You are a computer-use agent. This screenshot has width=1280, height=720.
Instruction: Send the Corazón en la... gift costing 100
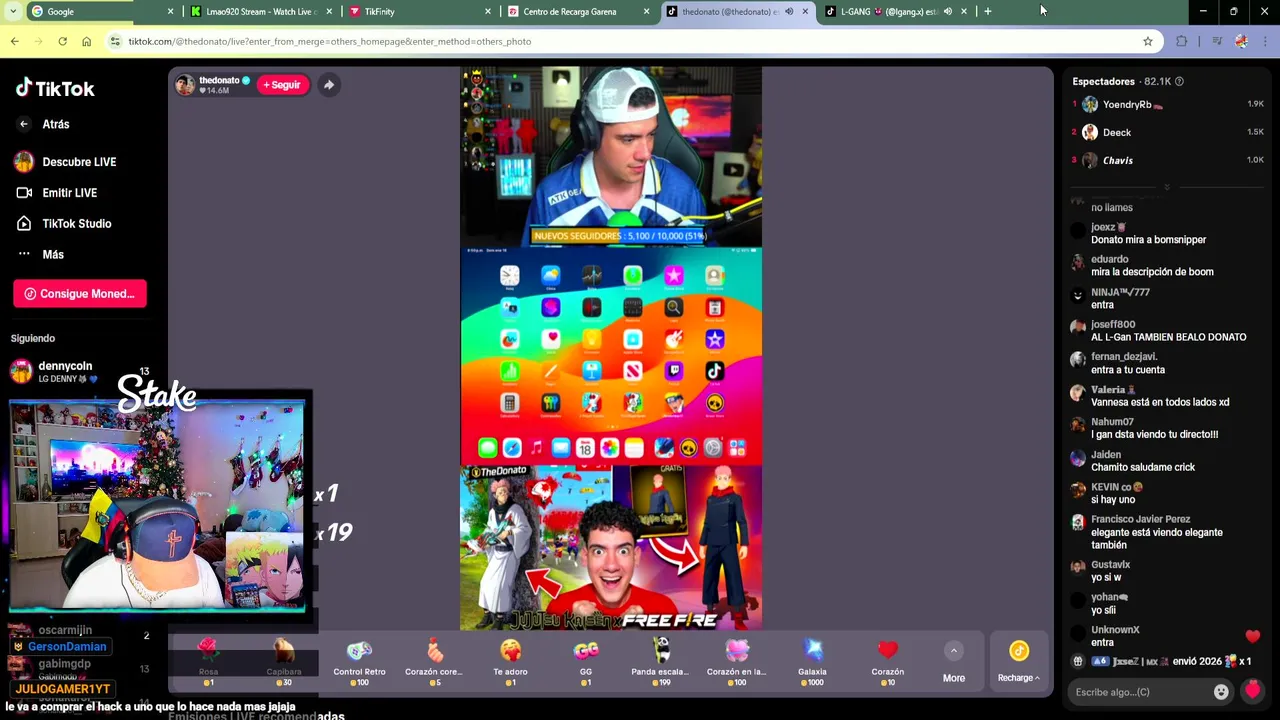(737, 662)
